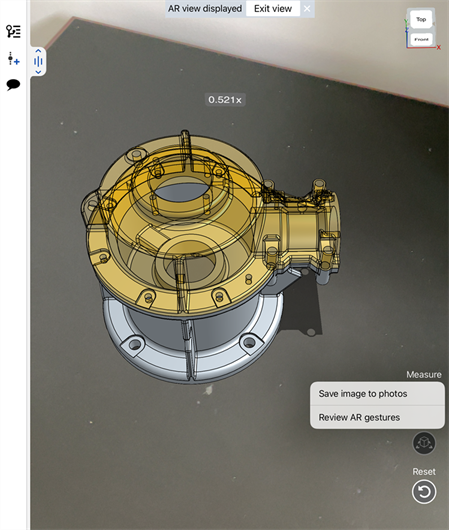Open the comments speech bubble icon
Image resolution: width=449 pixels, height=530 pixels.
(14, 85)
